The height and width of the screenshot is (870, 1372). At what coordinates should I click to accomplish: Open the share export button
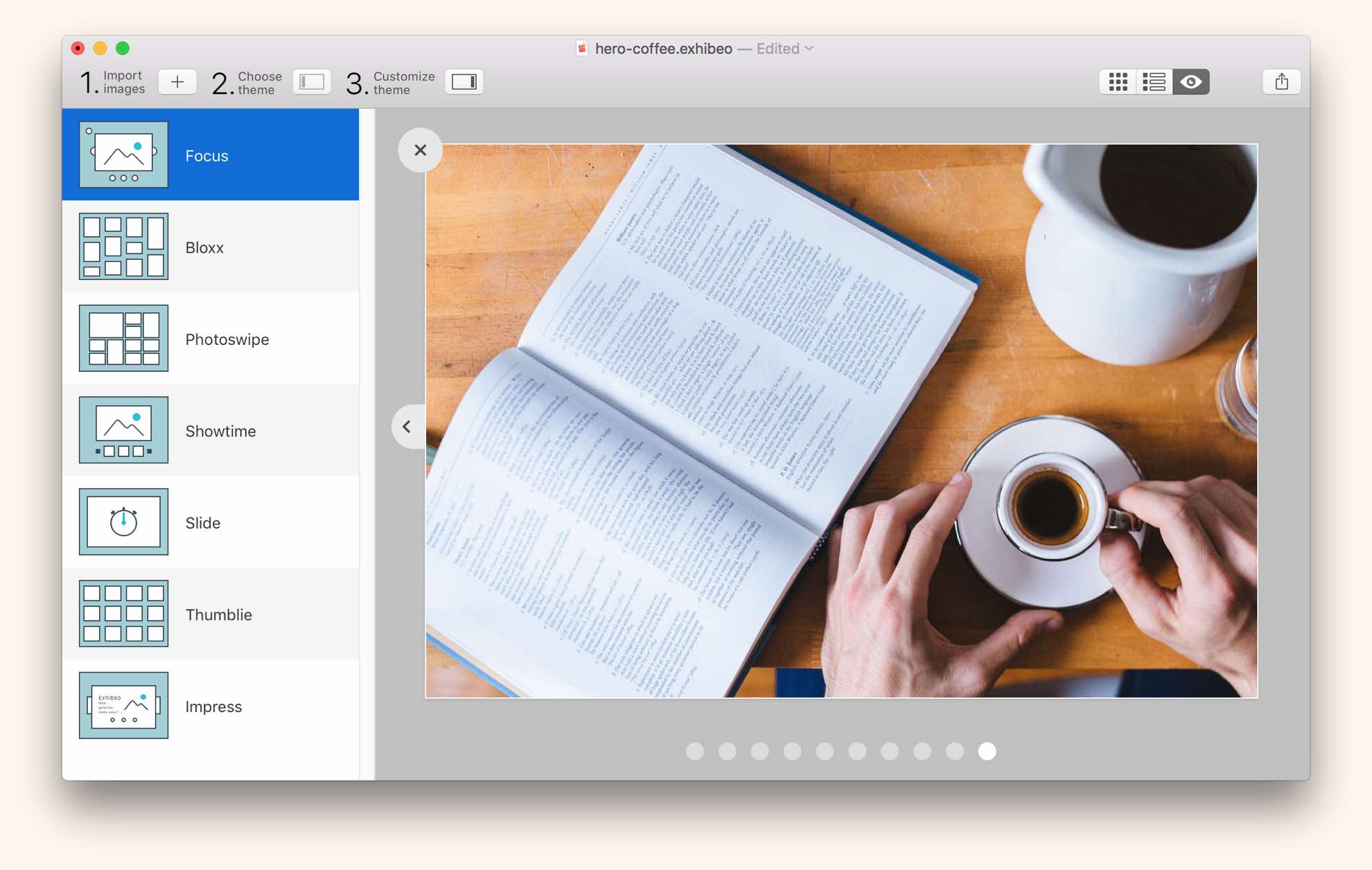click(1281, 82)
